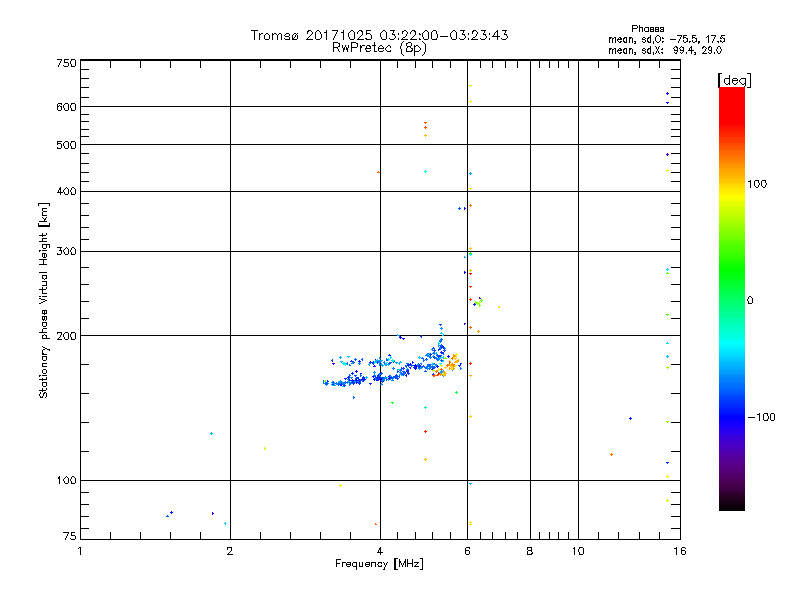Click the green-yellow point cluster near 250 km
Screen dimensions: 800x600
click(x=478, y=302)
